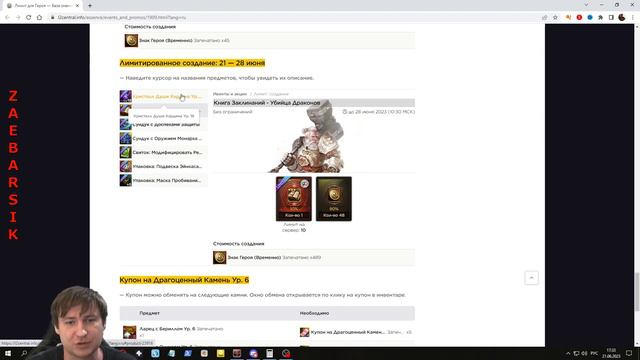
Task: Open the browser home page
Action: pyautogui.click(x=39, y=18)
